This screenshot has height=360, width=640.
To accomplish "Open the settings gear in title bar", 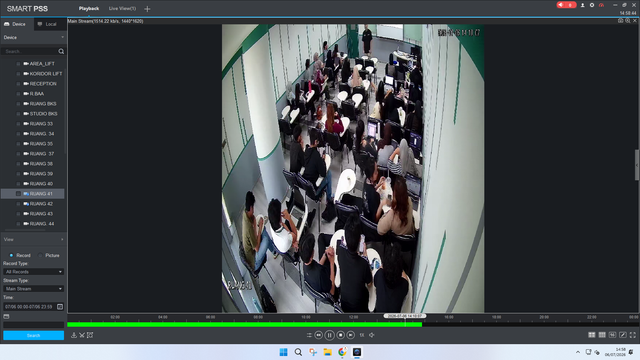I will click(592, 5).
